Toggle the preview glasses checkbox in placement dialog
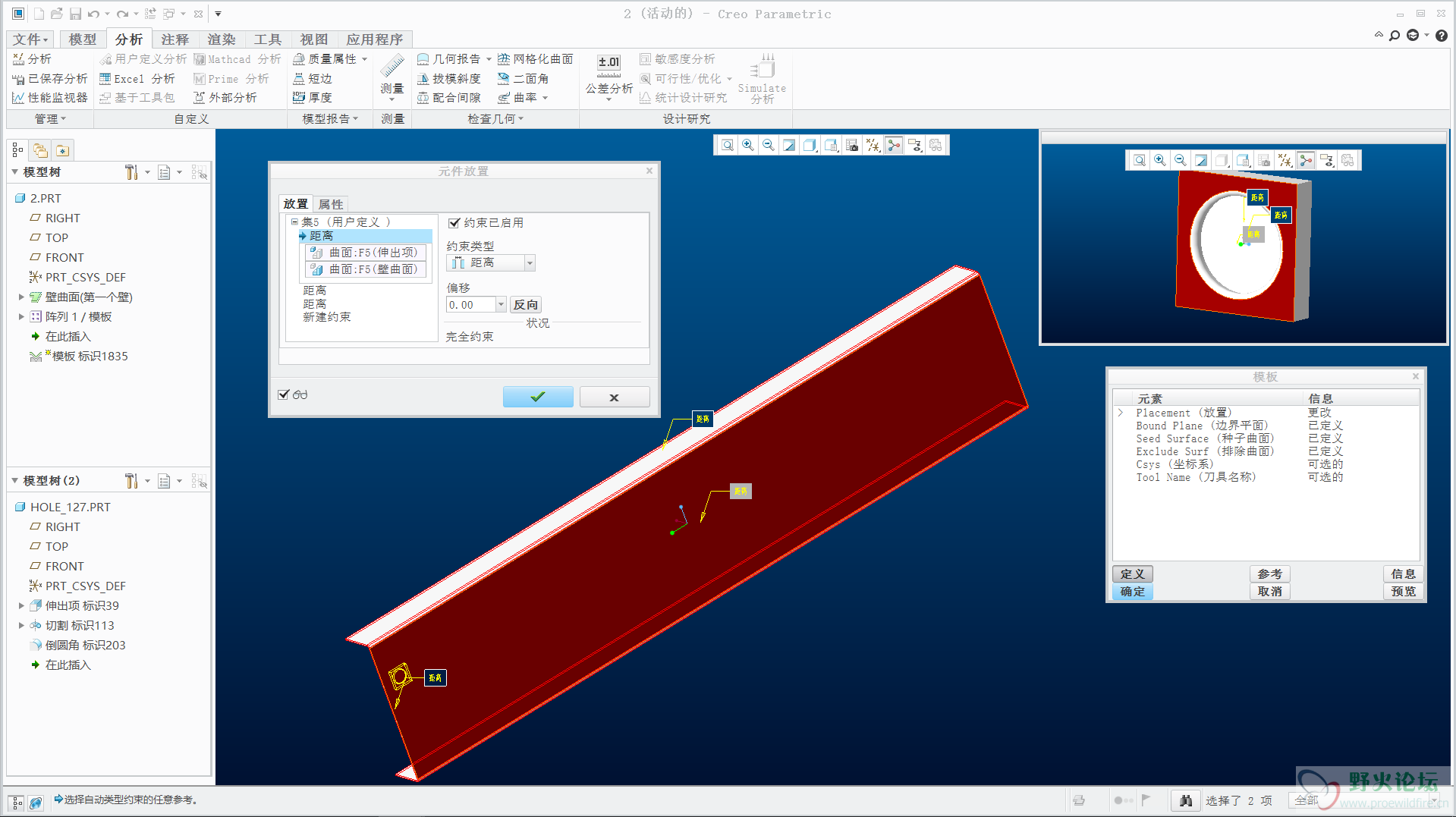This screenshot has height=817, width=1456. click(x=284, y=394)
